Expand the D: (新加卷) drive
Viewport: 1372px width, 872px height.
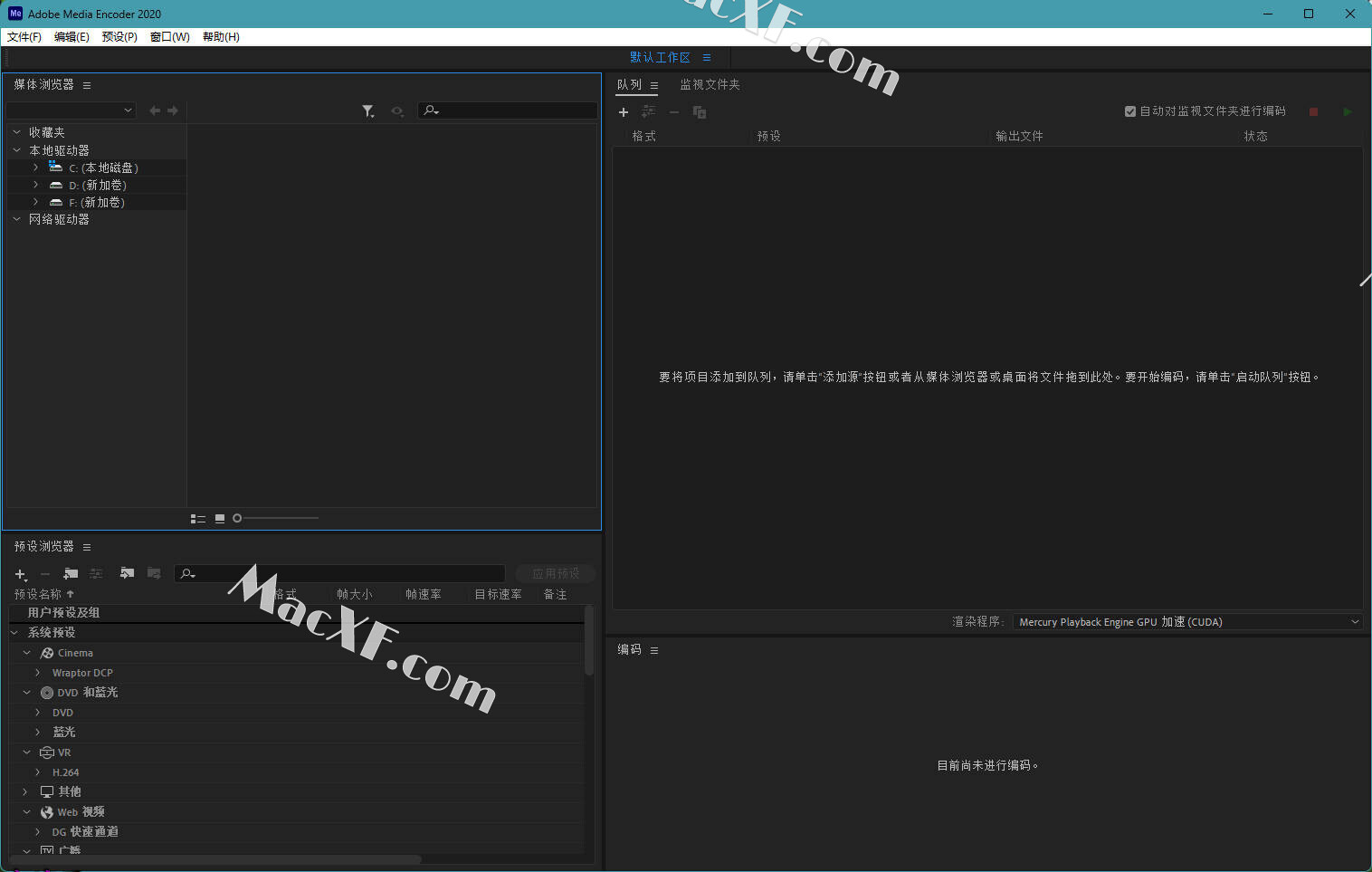pos(35,185)
